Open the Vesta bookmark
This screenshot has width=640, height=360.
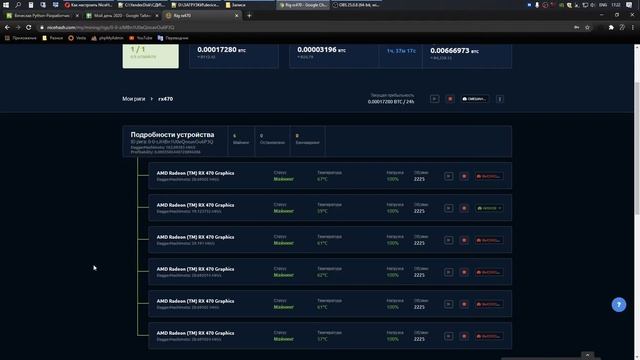point(77,38)
